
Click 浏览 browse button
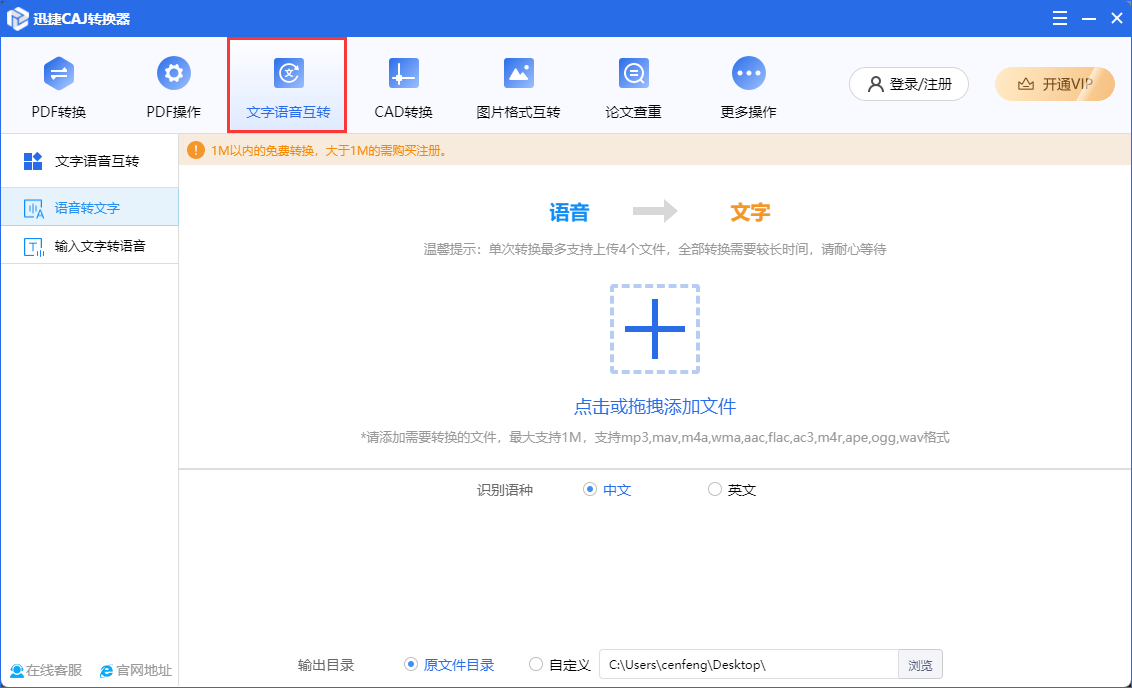(920, 665)
